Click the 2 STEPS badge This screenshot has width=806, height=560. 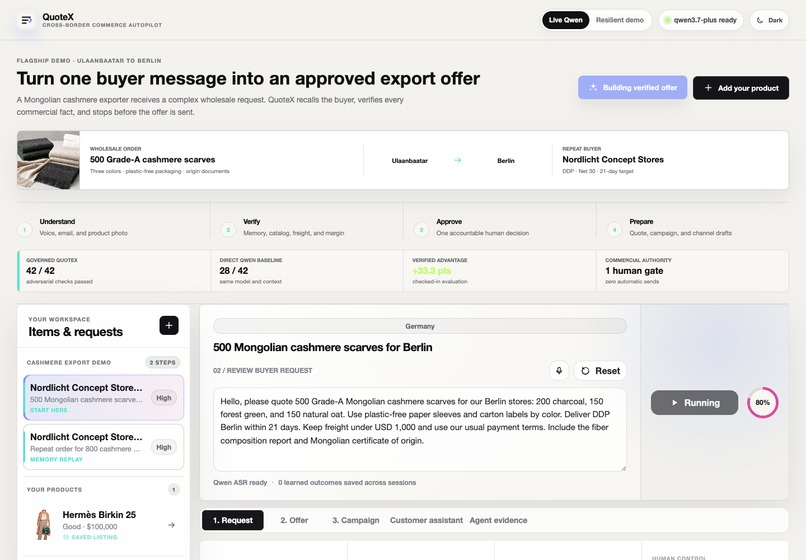[x=162, y=363]
